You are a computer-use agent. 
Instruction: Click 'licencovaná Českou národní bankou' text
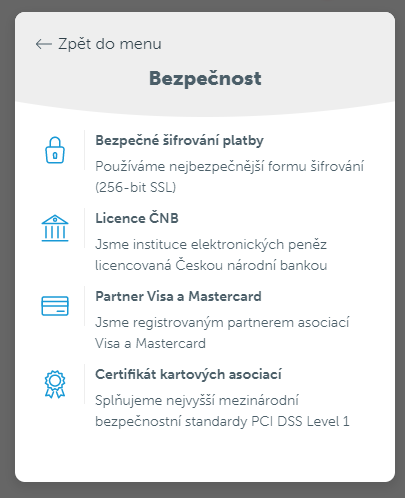(x=211, y=265)
